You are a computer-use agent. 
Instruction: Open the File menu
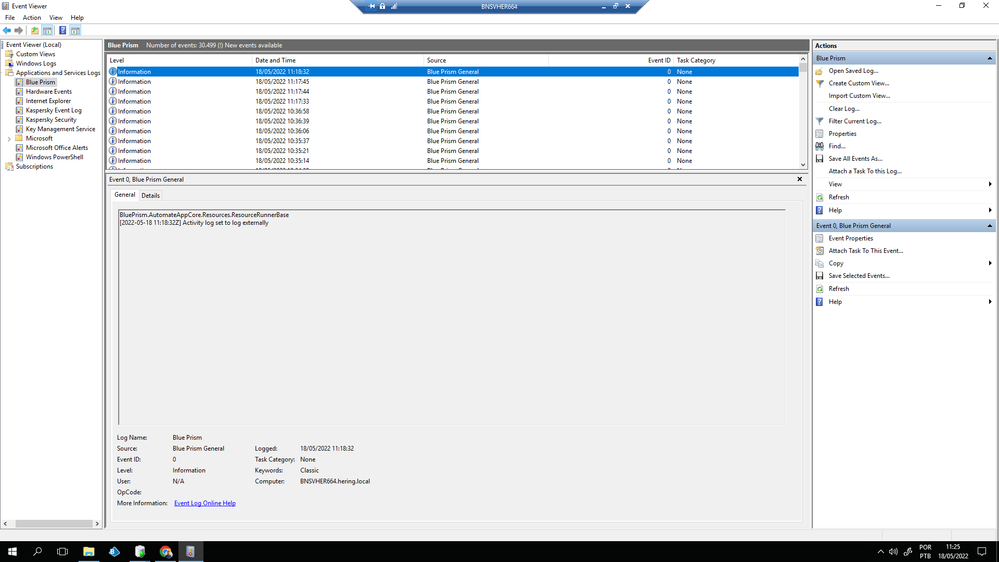click(x=10, y=18)
